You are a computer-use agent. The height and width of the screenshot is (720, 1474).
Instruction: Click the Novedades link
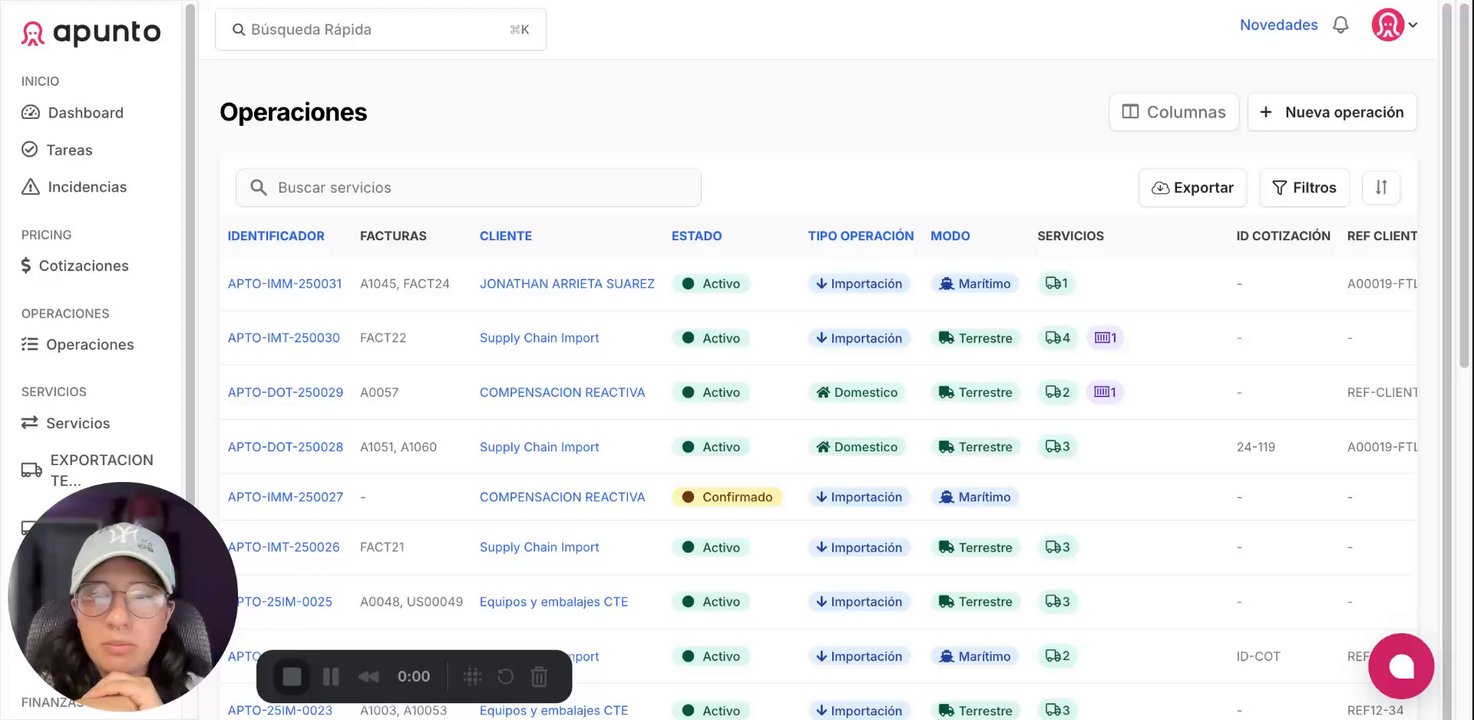1278,25
